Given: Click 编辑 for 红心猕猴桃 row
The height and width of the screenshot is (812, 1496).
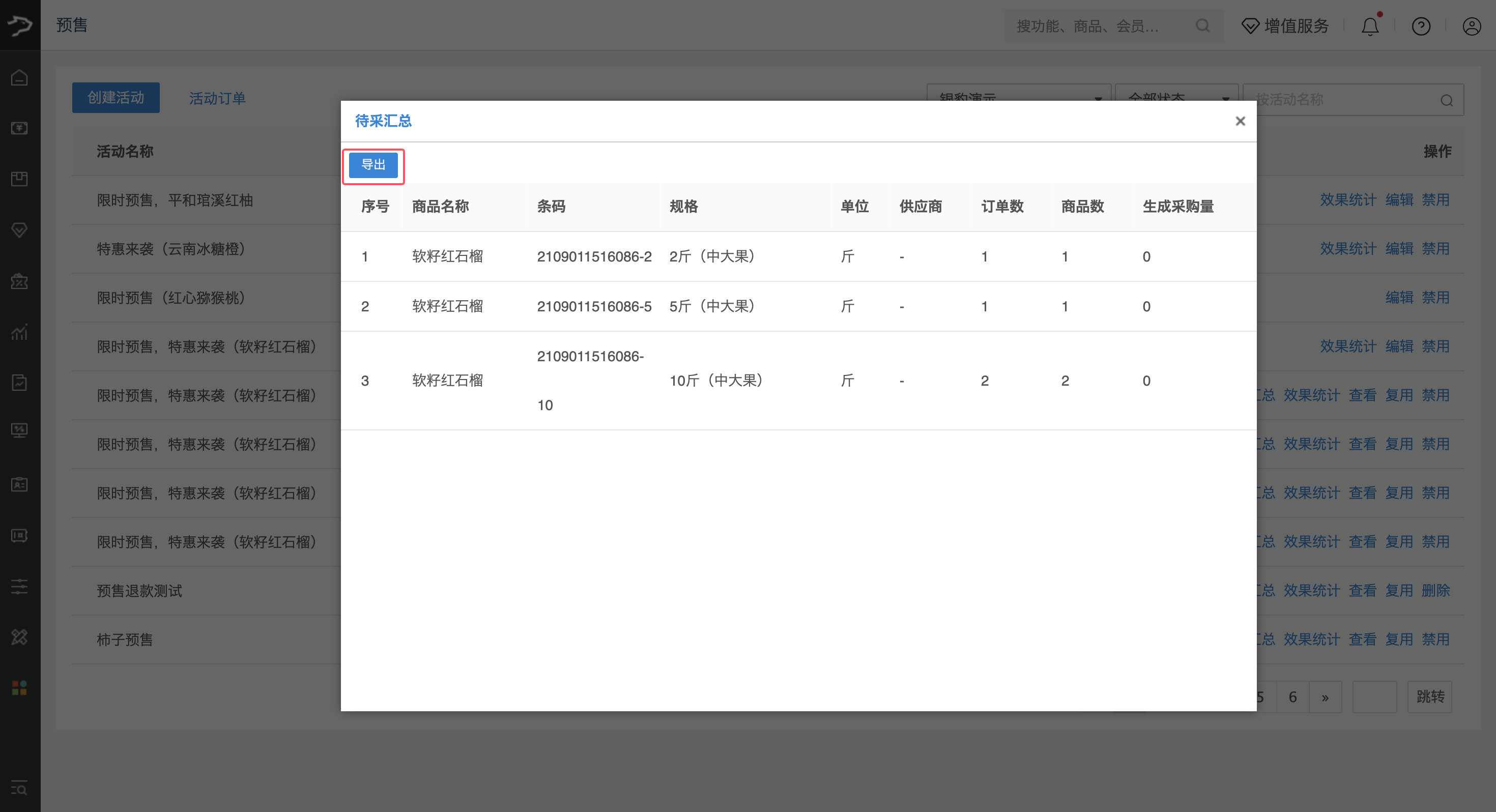Looking at the screenshot, I should pos(1399,298).
